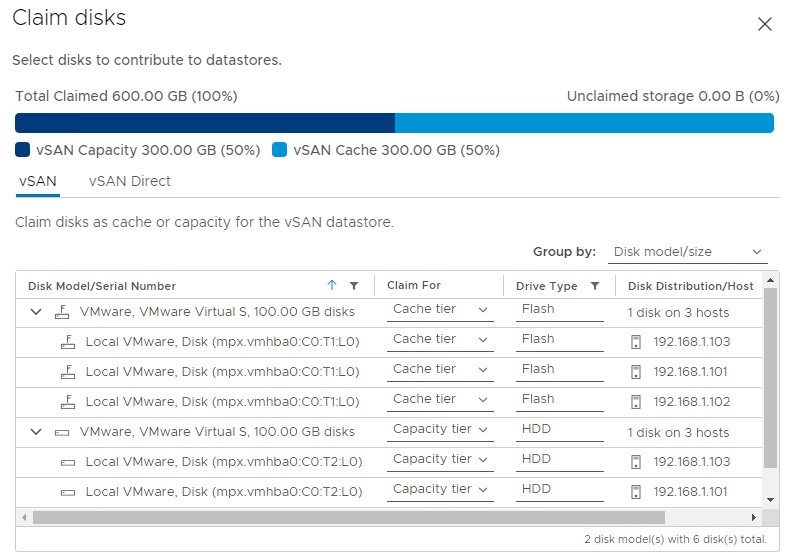Open the Drive Type column filter

595,286
